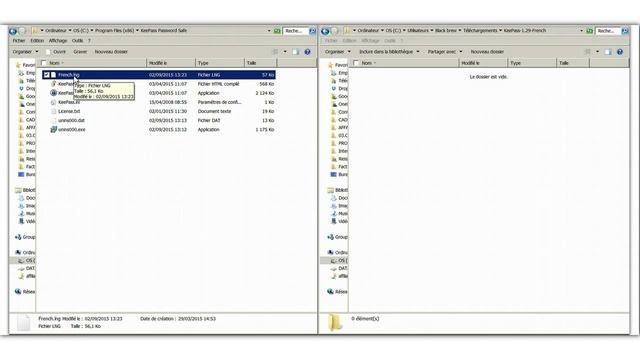Refresh the KeePass Password Safe folder view
The image size is (640, 360).
(x=277, y=31)
